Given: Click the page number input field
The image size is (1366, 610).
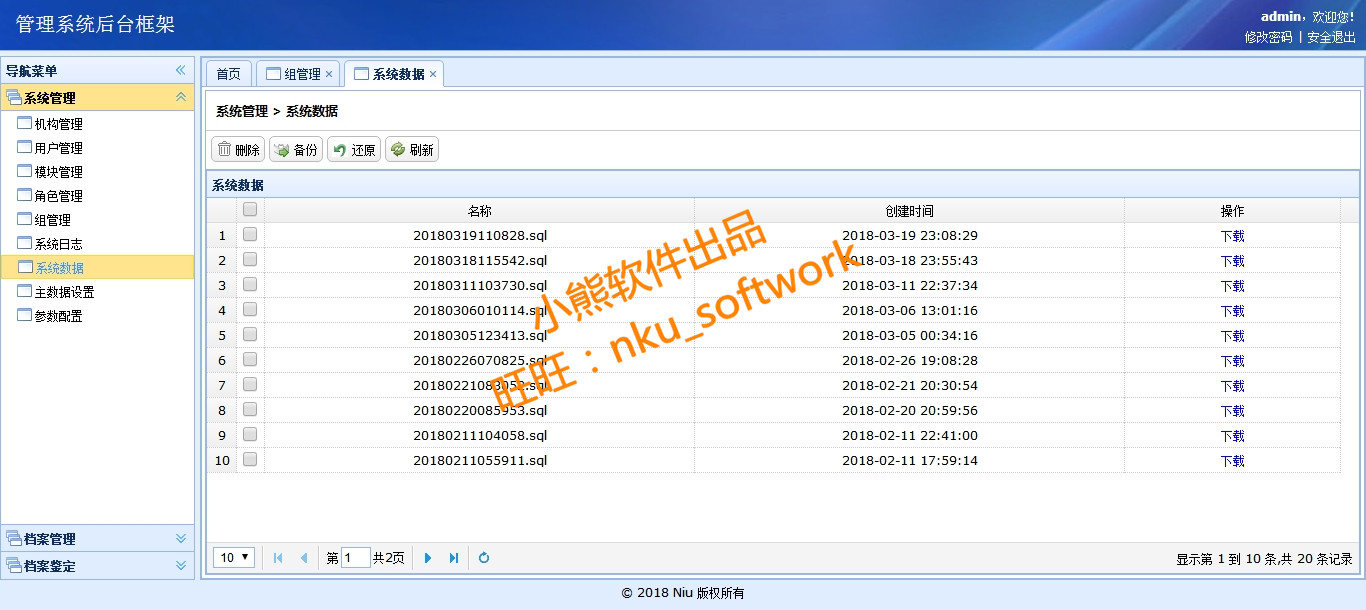Looking at the screenshot, I should [x=355, y=558].
